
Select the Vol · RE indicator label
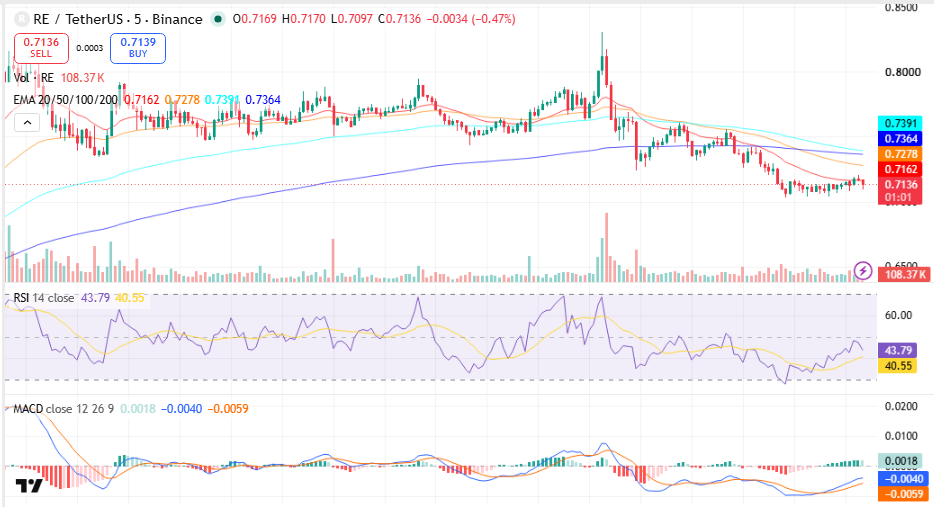(x=33, y=77)
